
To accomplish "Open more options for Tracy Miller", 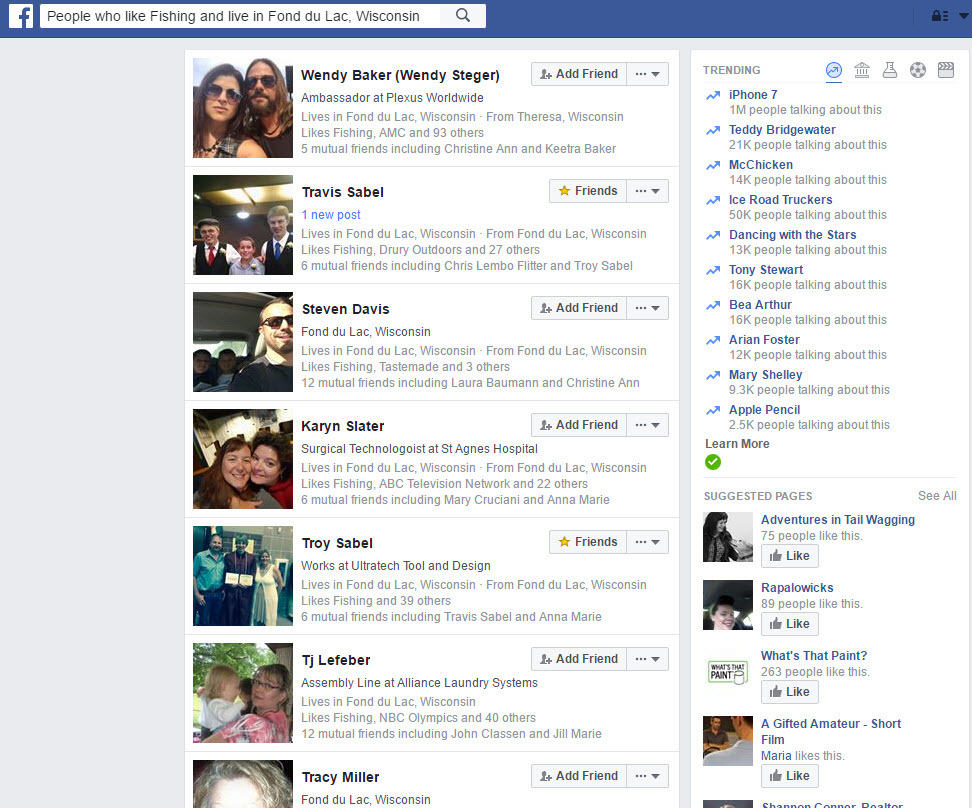I will pos(648,776).
